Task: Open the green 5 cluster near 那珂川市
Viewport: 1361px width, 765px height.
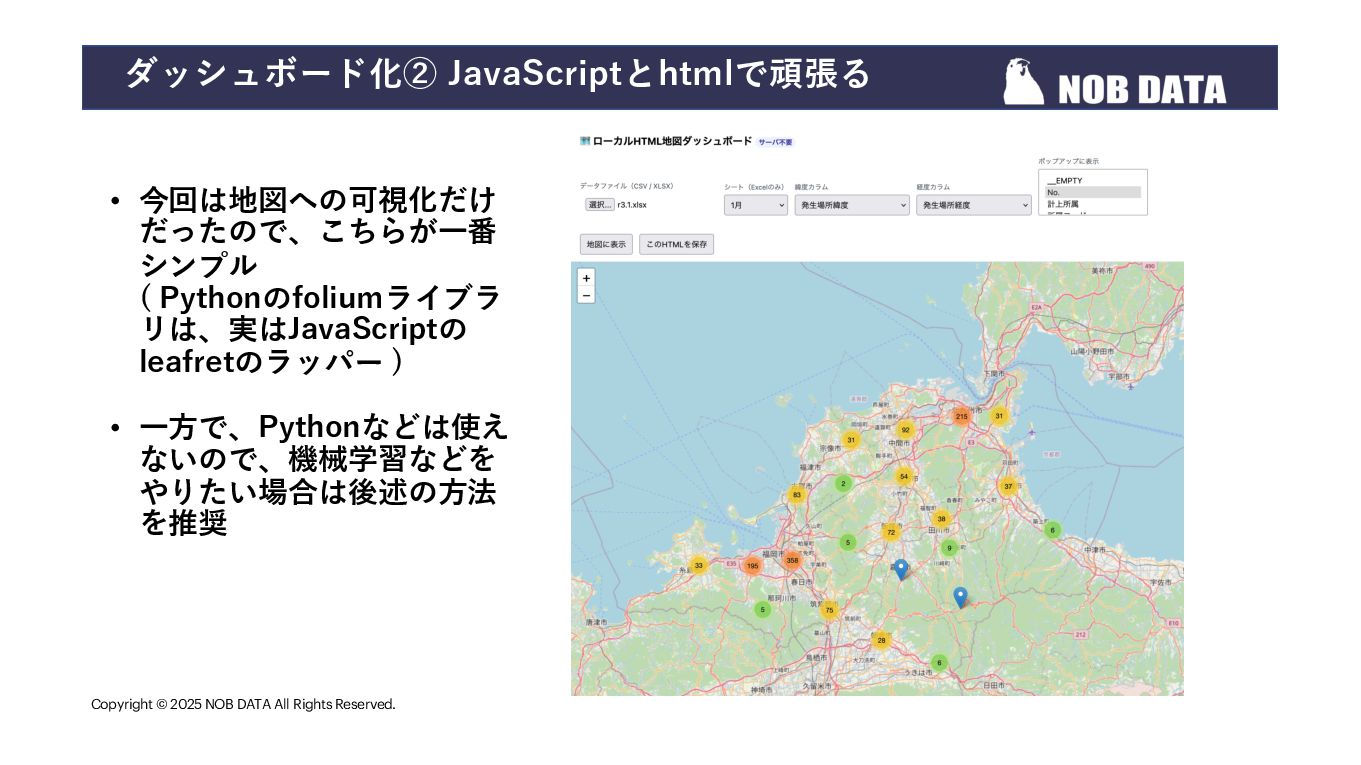Action: tap(762, 609)
